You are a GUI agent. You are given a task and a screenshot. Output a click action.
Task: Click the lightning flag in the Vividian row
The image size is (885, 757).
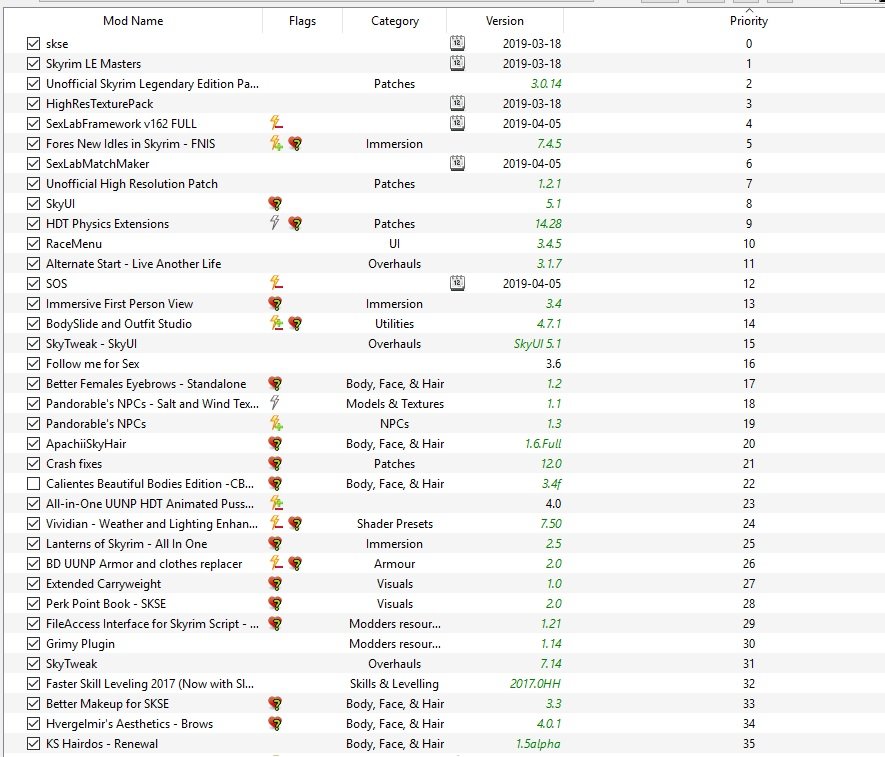[276, 523]
